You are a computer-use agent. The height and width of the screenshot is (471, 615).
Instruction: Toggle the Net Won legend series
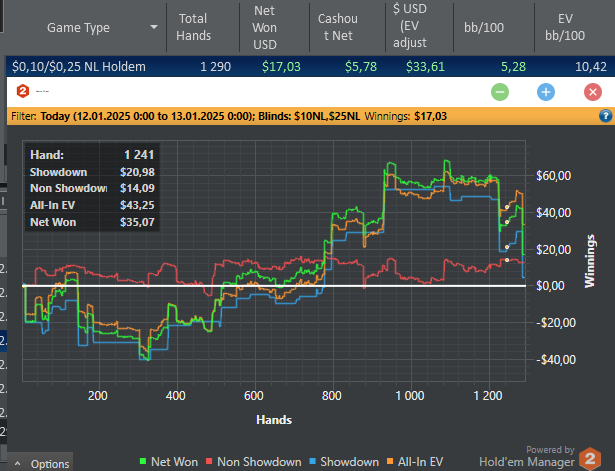pos(169,462)
